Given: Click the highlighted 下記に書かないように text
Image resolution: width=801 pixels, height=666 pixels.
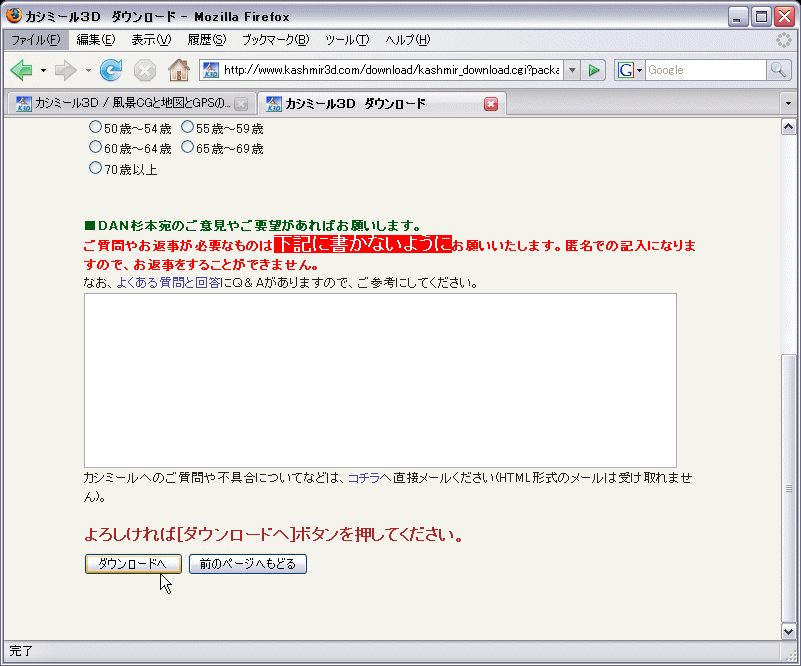Looking at the screenshot, I should click(363, 244).
